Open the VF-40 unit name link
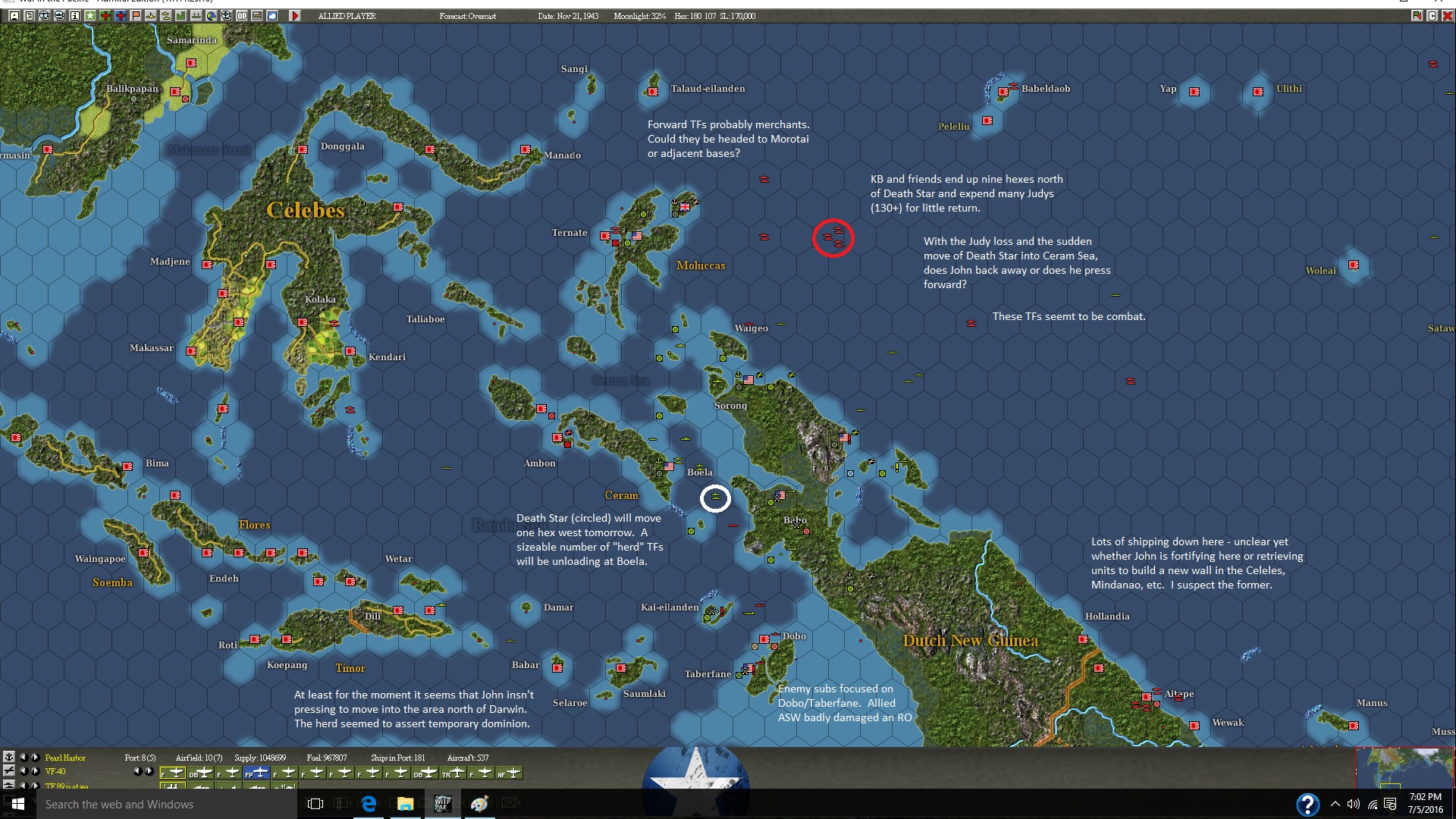Image resolution: width=1456 pixels, height=819 pixels. click(55, 771)
